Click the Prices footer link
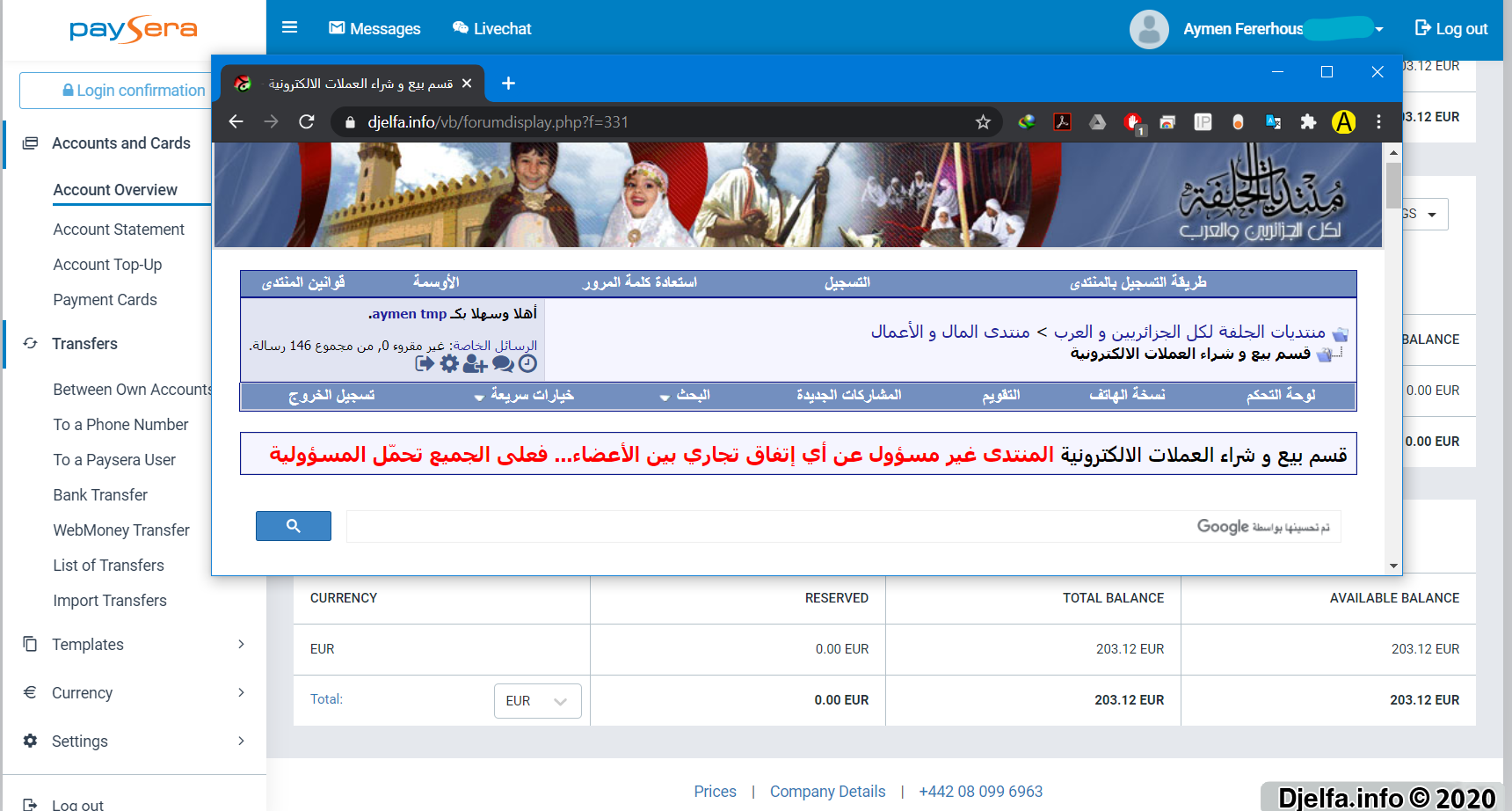The width and height of the screenshot is (1512, 811). click(715, 792)
